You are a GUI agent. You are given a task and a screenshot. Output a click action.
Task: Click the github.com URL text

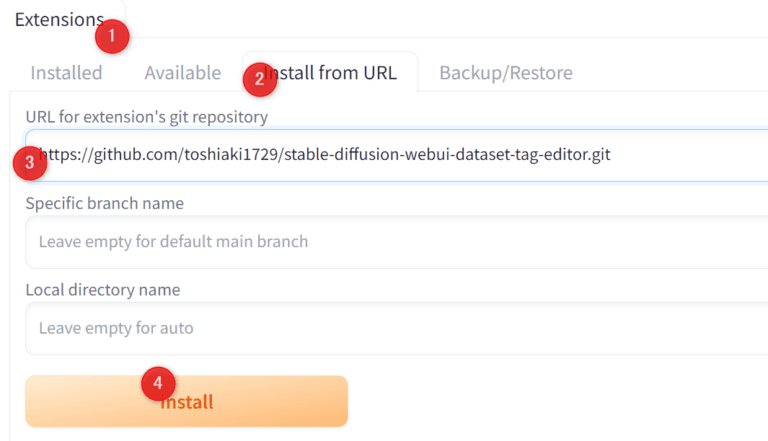click(330, 155)
